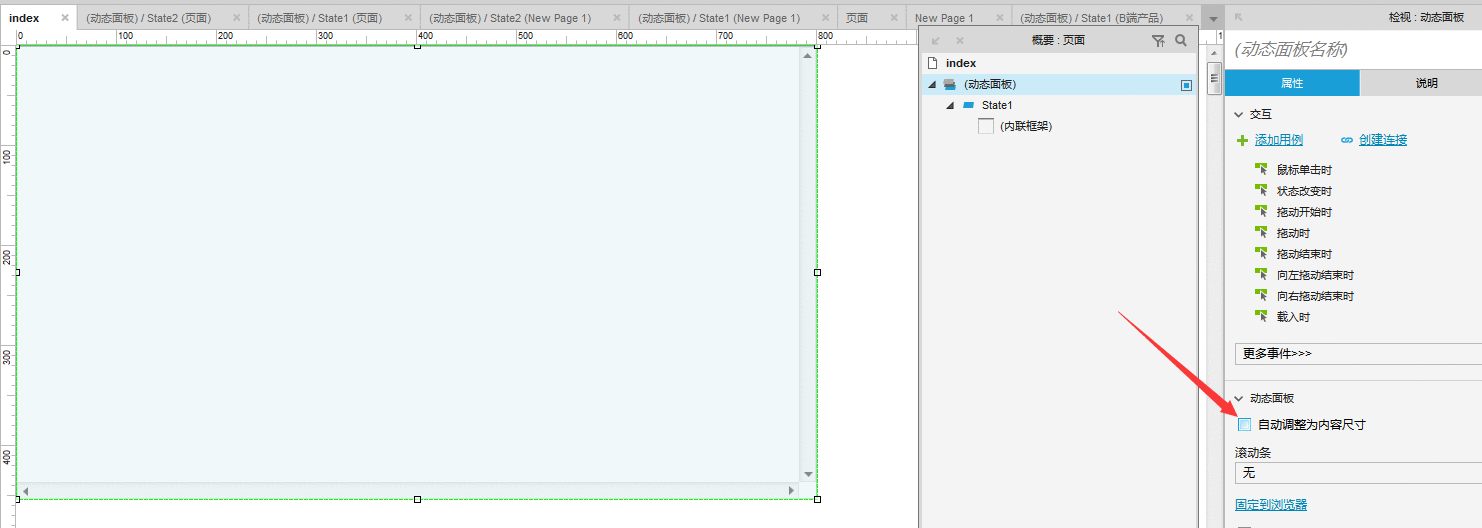
Task: Click the dynamic panel icon in the outline tree
Action: point(950,85)
